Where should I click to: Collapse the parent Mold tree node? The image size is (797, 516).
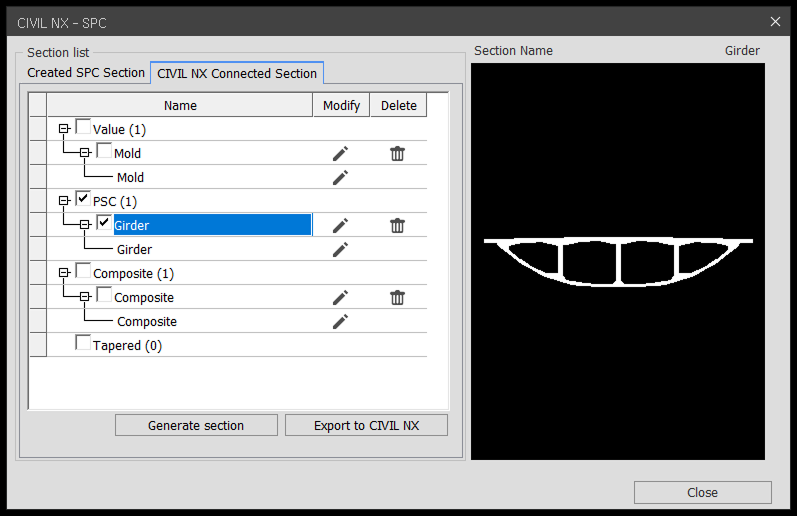coord(85,153)
